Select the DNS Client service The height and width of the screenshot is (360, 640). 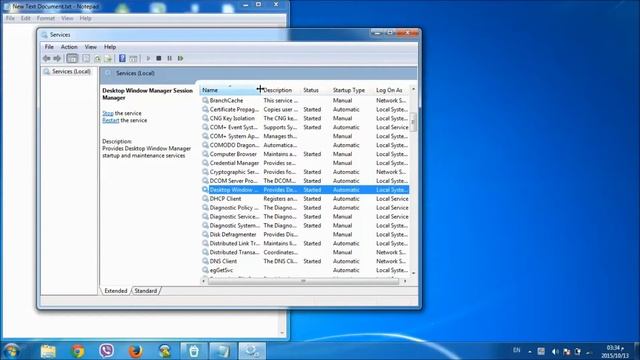[x=305, y=261]
